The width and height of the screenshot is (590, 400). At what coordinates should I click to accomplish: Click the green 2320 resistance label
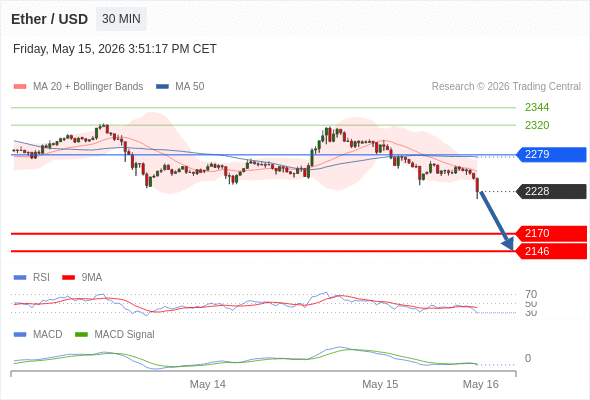click(537, 125)
